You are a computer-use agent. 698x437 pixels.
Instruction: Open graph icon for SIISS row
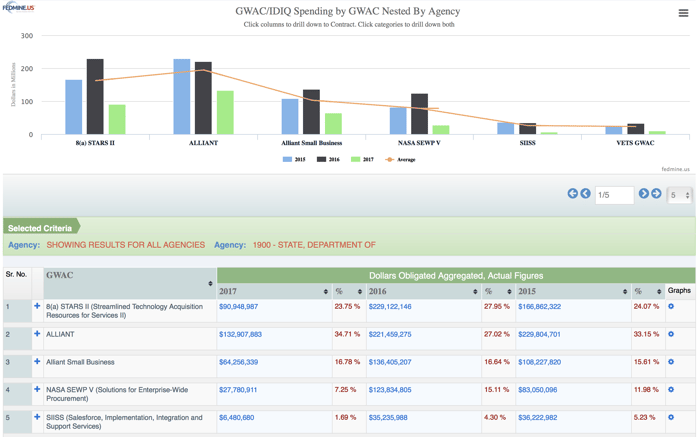[671, 417]
